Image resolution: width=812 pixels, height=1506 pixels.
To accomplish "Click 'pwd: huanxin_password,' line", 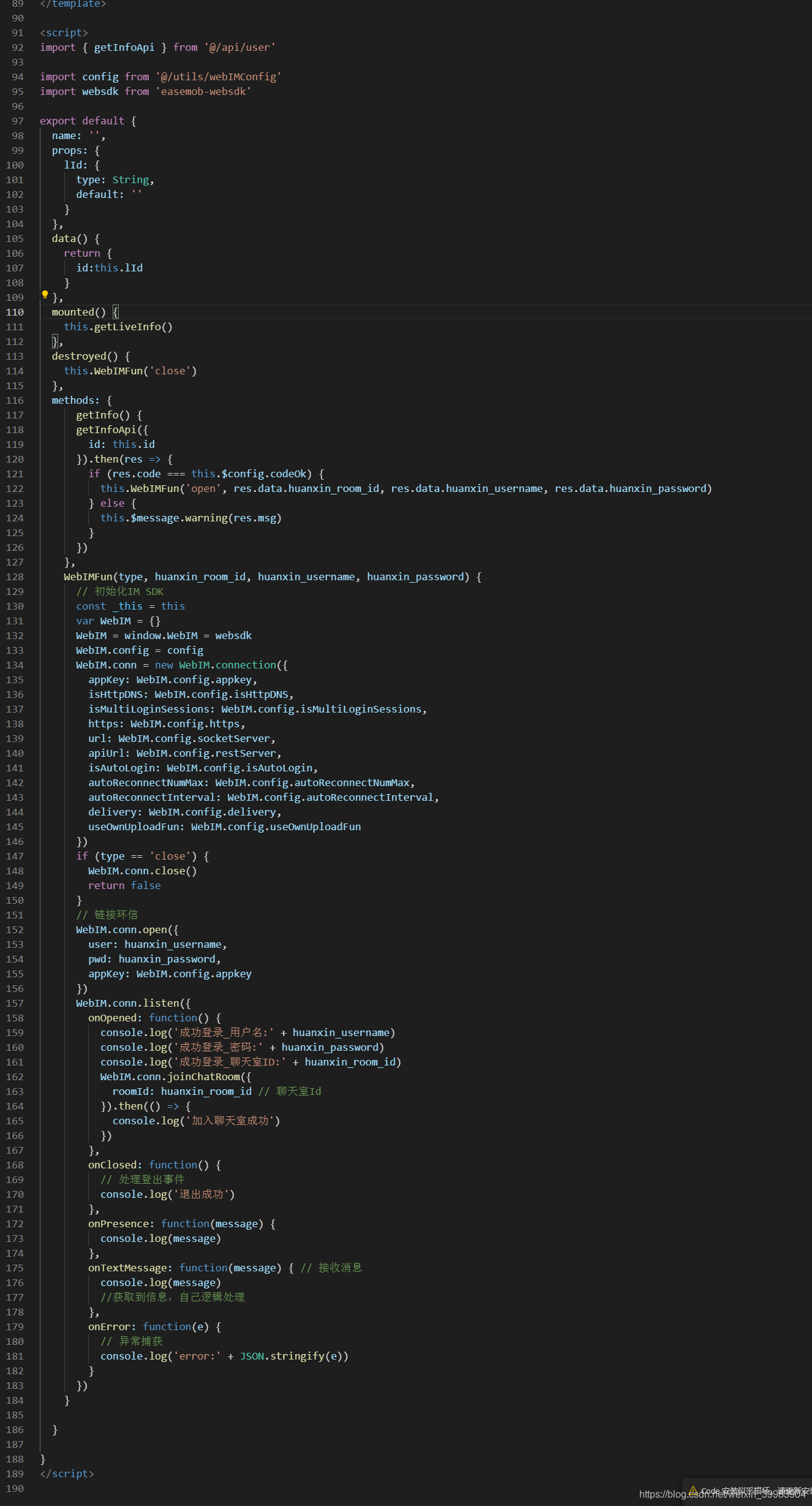I will pyautogui.click(x=154, y=959).
